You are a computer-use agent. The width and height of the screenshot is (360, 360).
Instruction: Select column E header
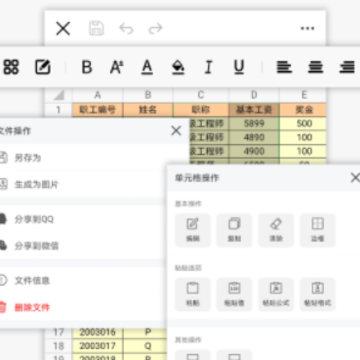(x=303, y=95)
